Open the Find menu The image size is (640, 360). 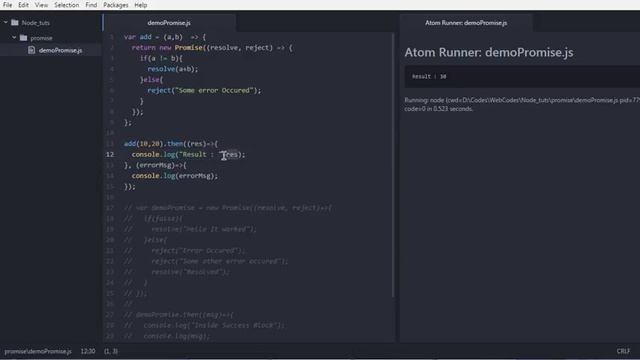pyautogui.click(x=91, y=5)
